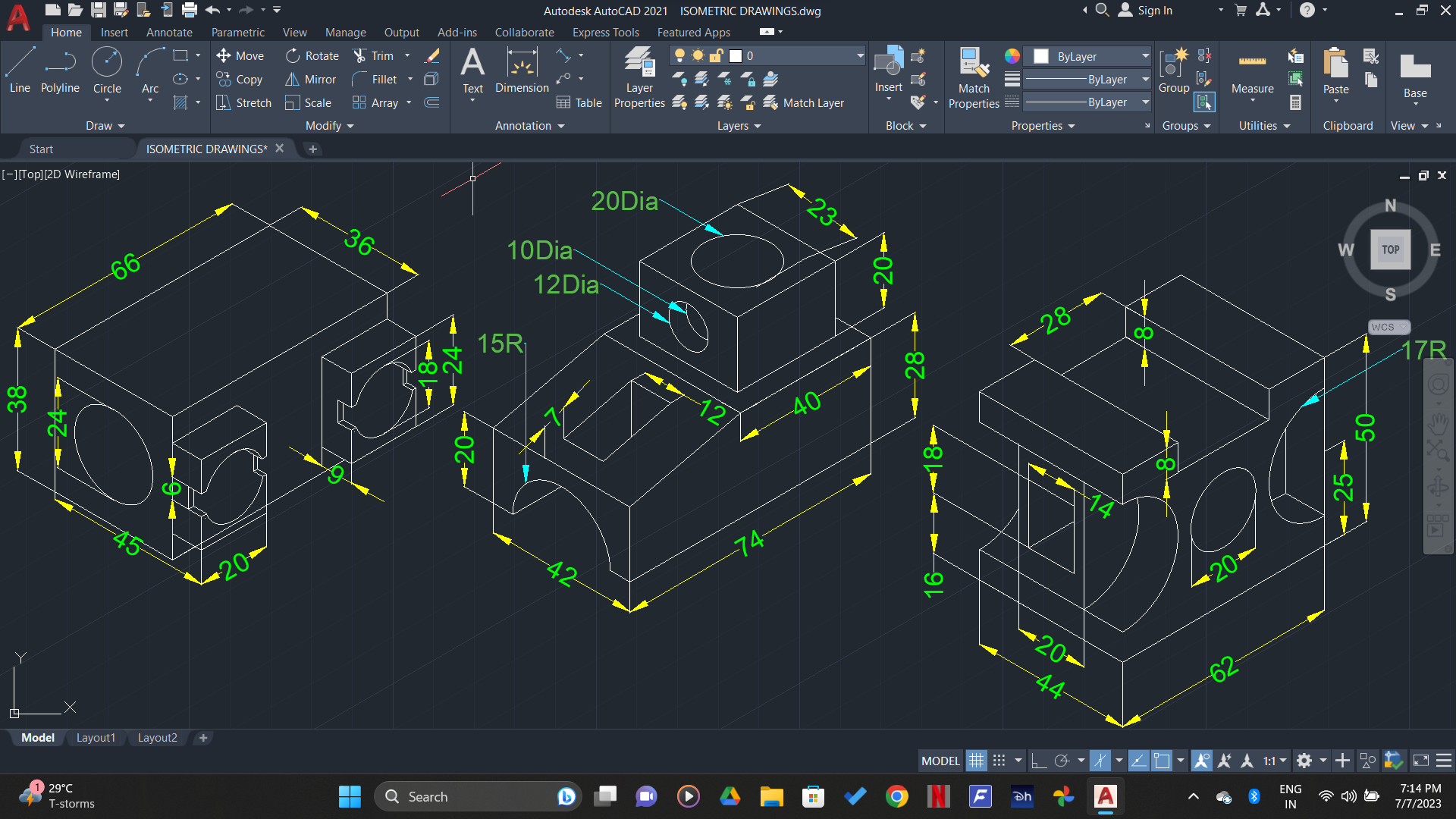Open the color wheel swatch in Properties
The width and height of the screenshot is (1456, 819).
click(x=1011, y=55)
